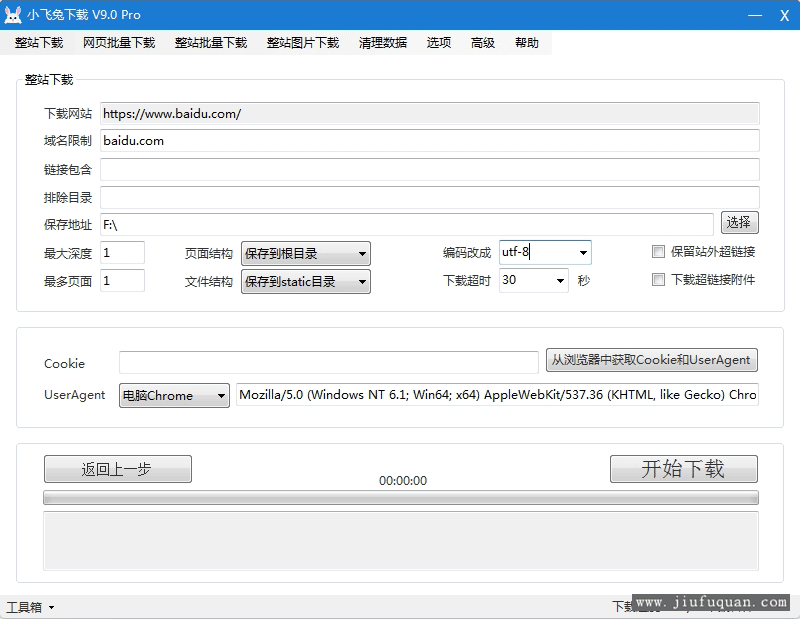This screenshot has width=800, height=619.
Task: Open the 编码改成 utf-8 combo arrow
Action: pos(583,253)
